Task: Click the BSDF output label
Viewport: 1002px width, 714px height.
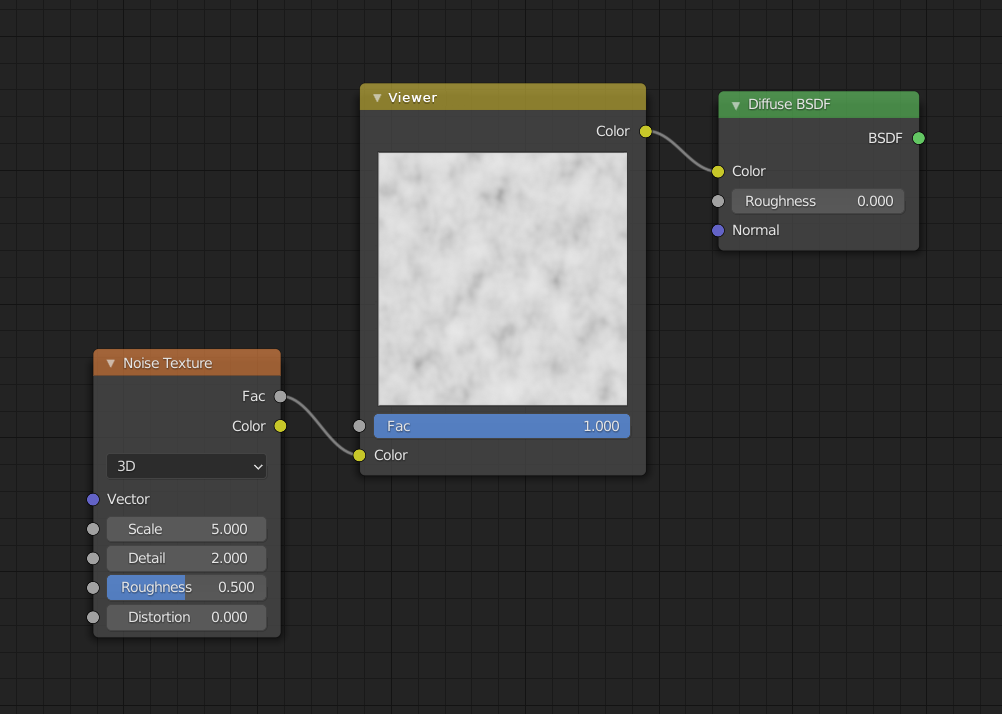Action: (885, 138)
